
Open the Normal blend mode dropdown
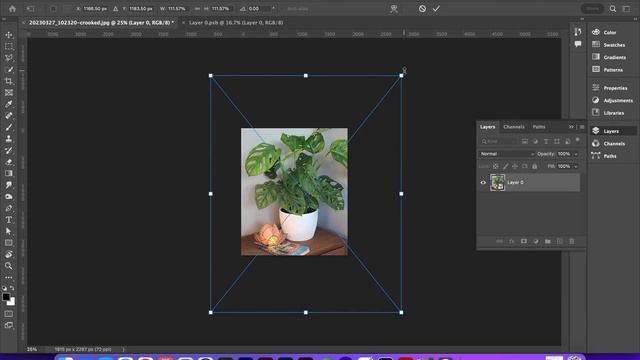pos(507,154)
